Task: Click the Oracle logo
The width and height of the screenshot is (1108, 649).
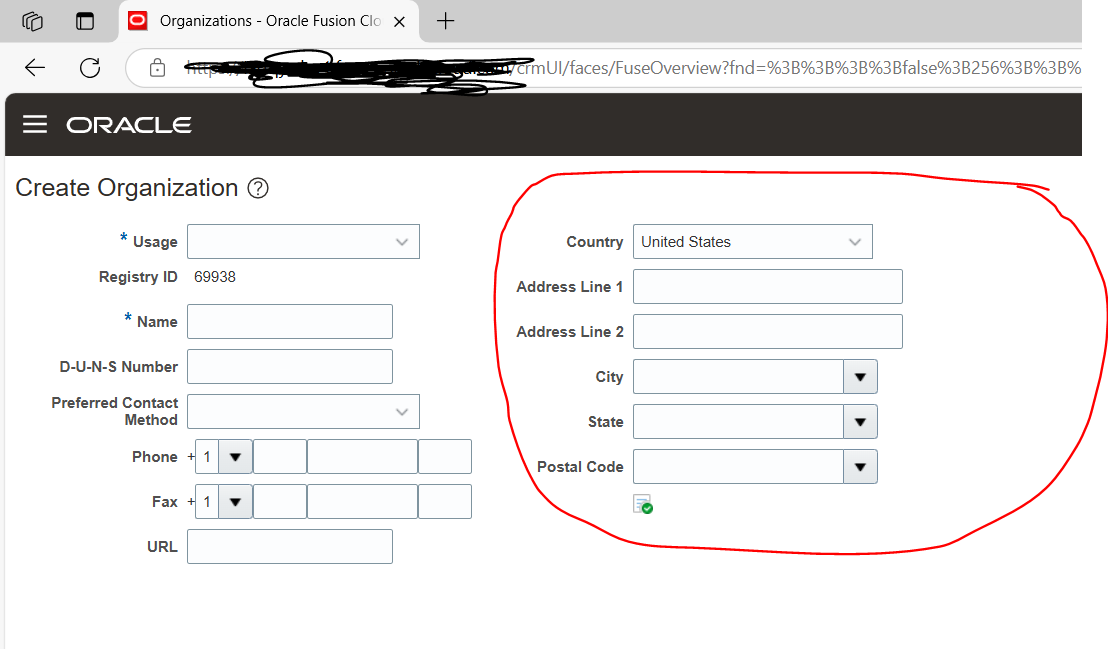Action: 129,125
